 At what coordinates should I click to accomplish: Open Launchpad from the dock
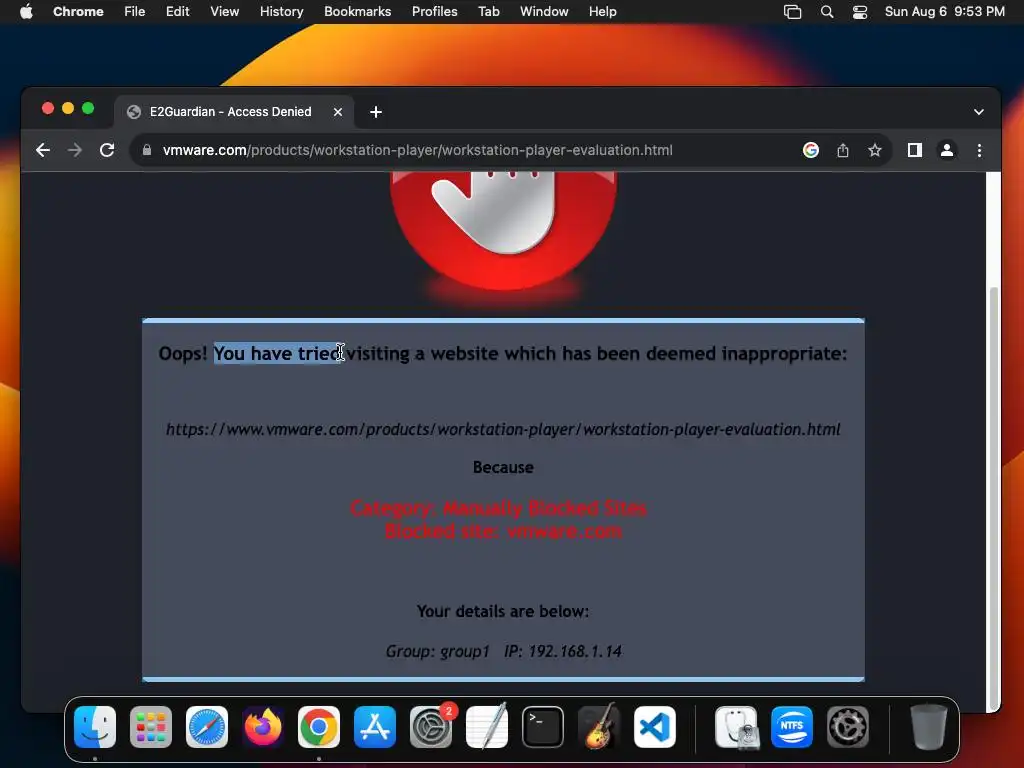pyautogui.click(x=151, y=727)
